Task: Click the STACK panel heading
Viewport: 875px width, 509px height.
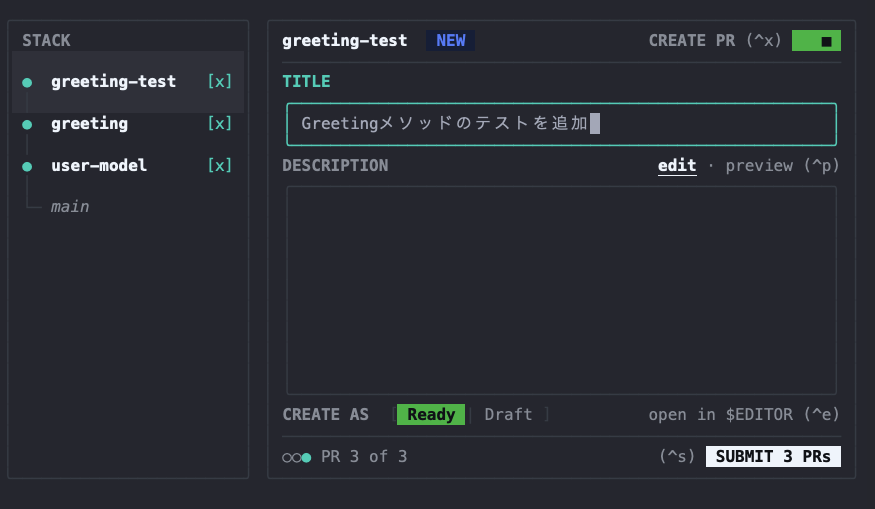Action: tap(46, 40)
